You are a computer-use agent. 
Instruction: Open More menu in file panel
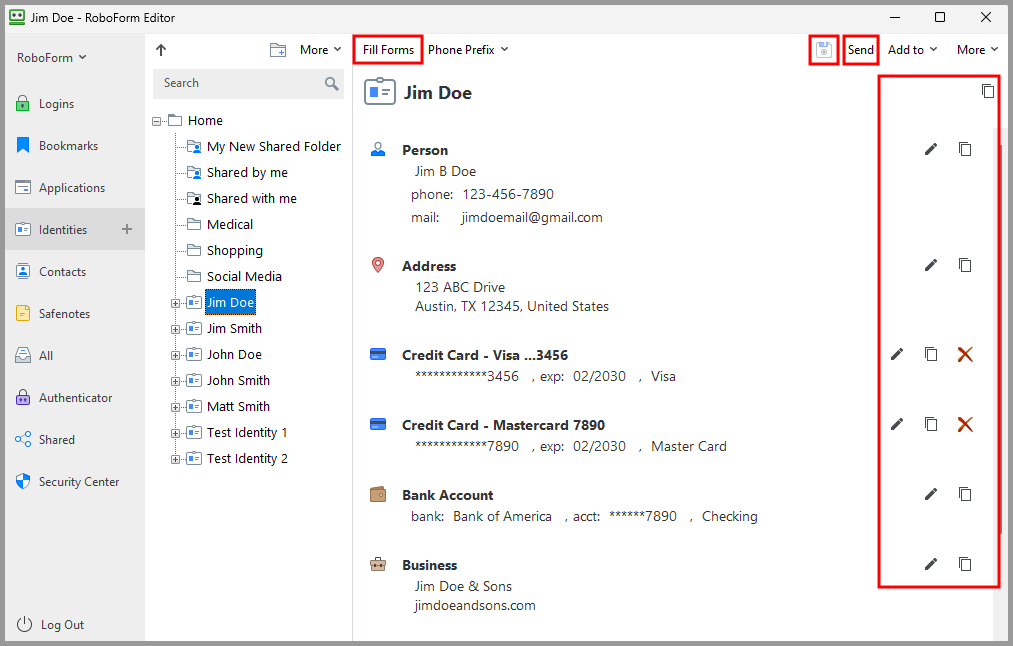point(320,50)
